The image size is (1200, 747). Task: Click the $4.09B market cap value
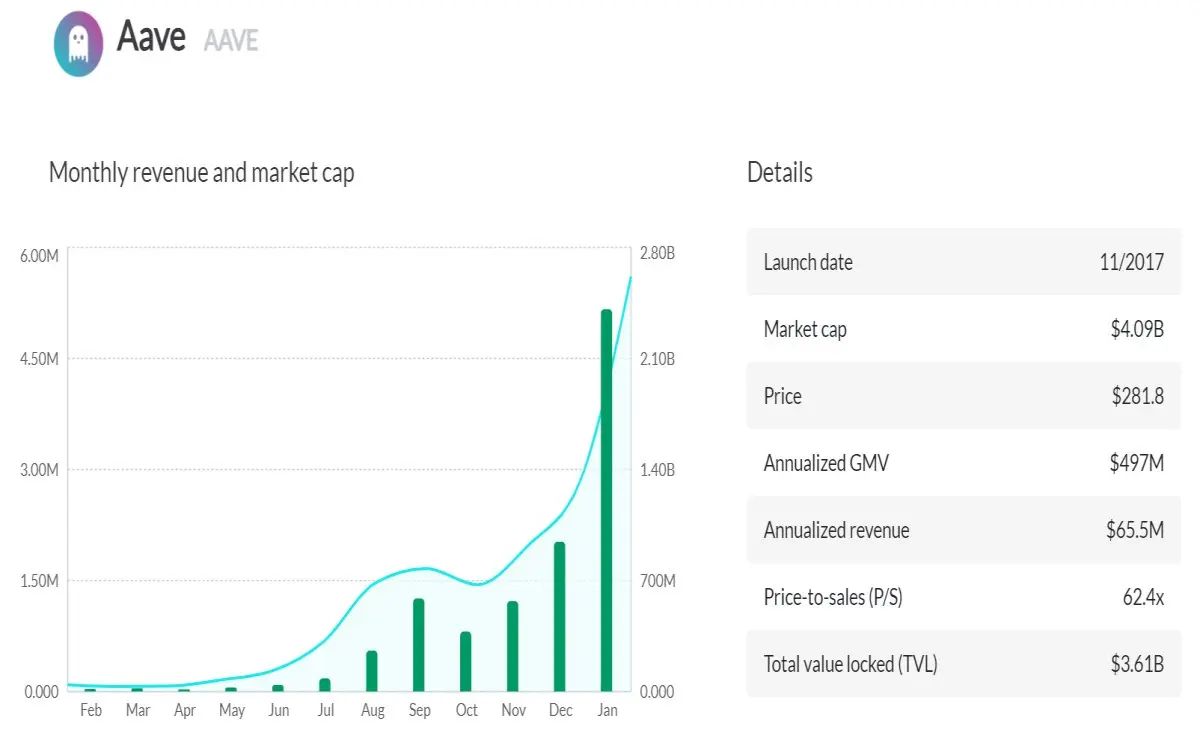point(1137,329)
